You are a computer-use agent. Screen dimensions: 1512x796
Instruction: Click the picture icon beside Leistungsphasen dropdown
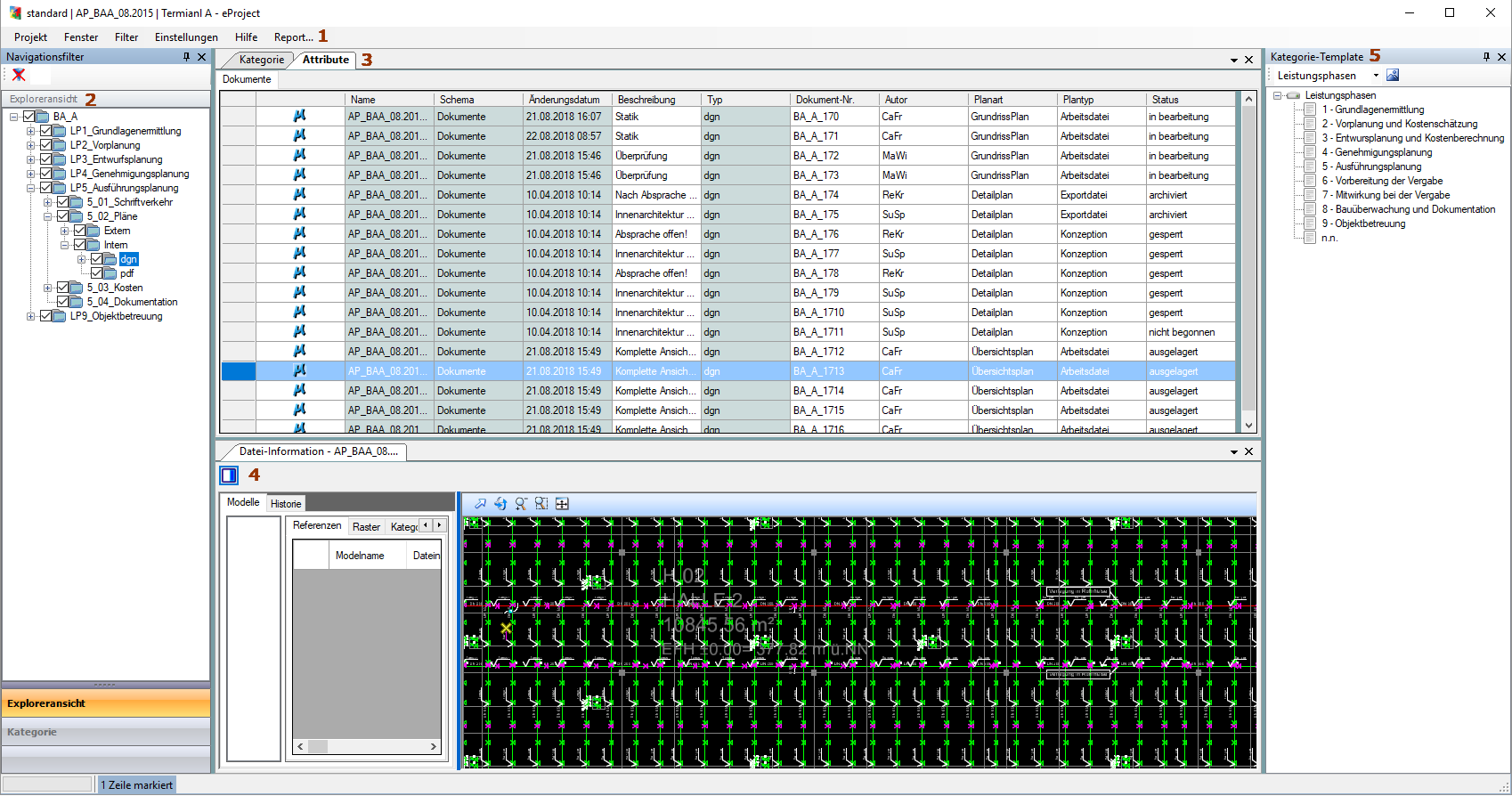1393,76
